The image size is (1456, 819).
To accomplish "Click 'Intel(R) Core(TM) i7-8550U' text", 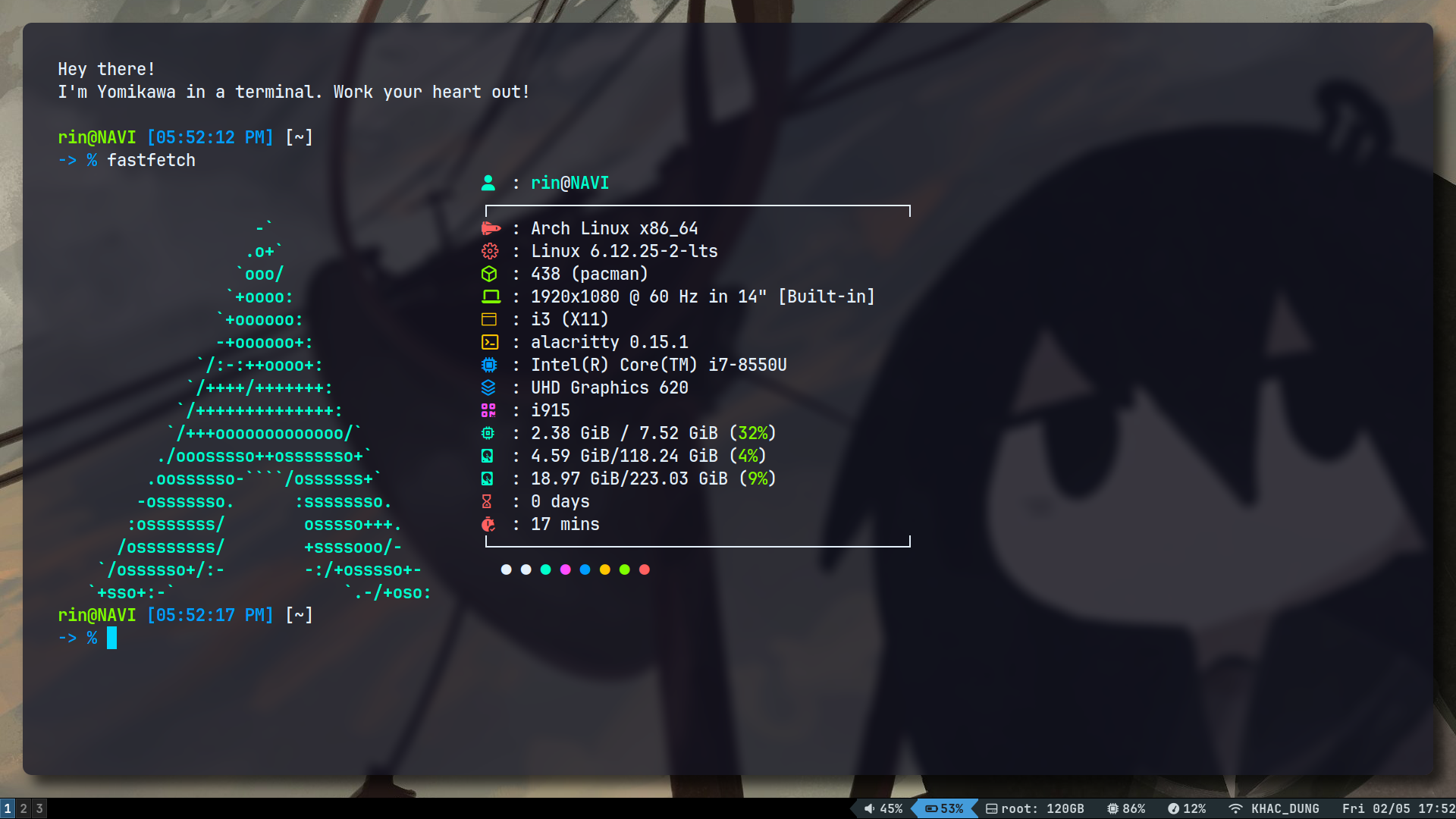I will point(659,365).
